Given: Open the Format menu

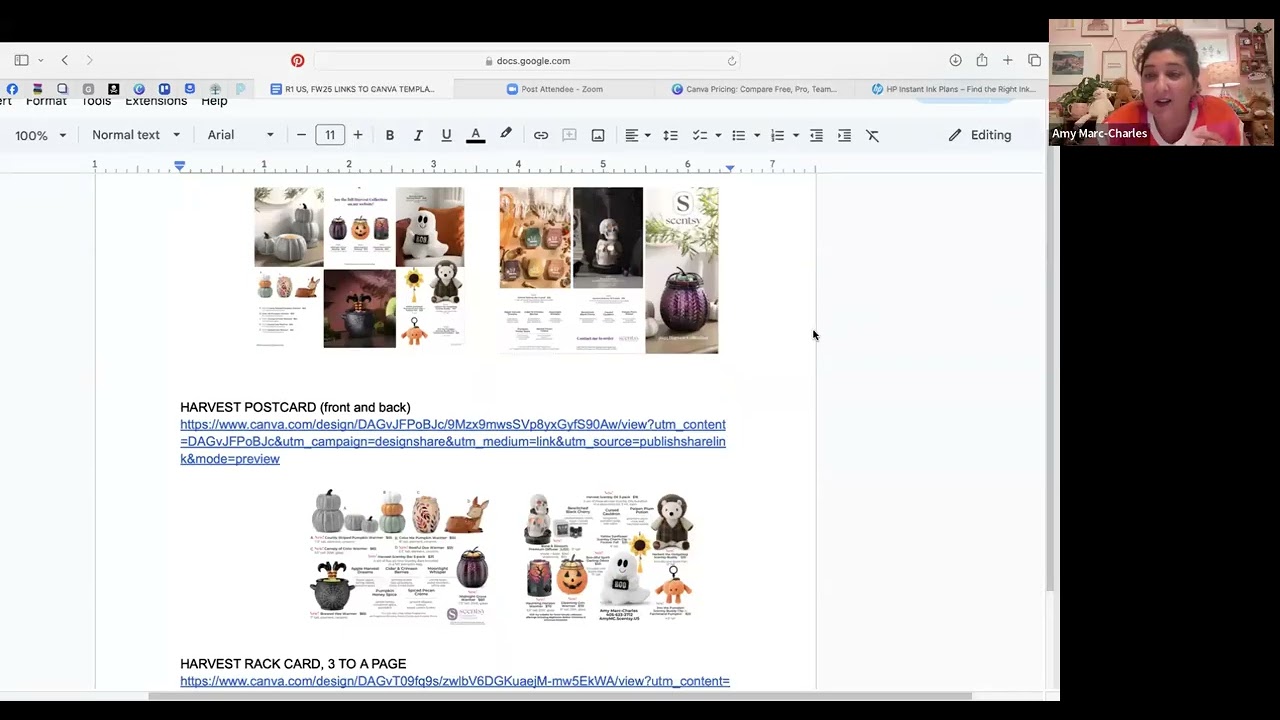Looking at the screenshot, I should coord(46,101).
